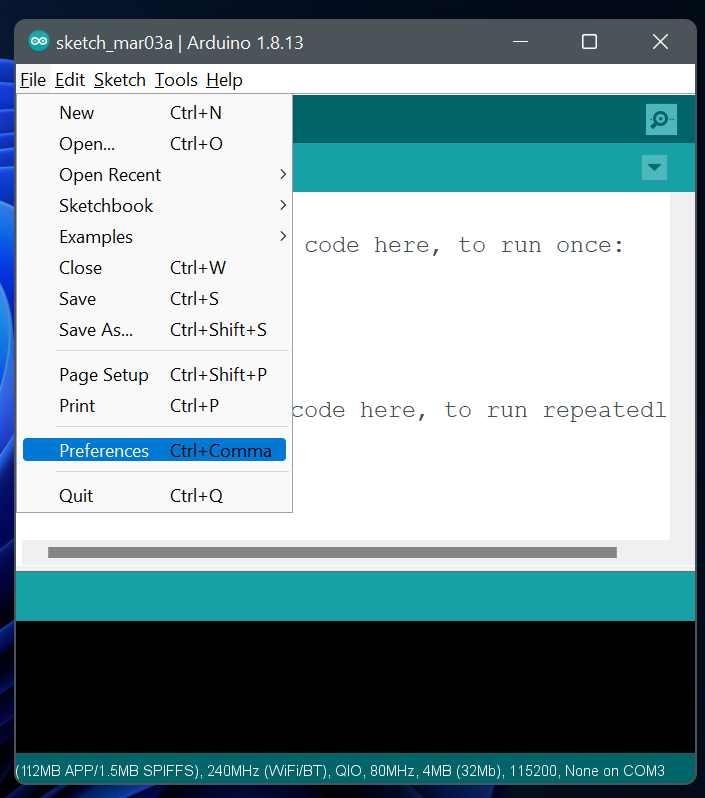Screen dimensions: 705x798
Task: Expand the Open Recent submenu
Action: tap(154, 175)
